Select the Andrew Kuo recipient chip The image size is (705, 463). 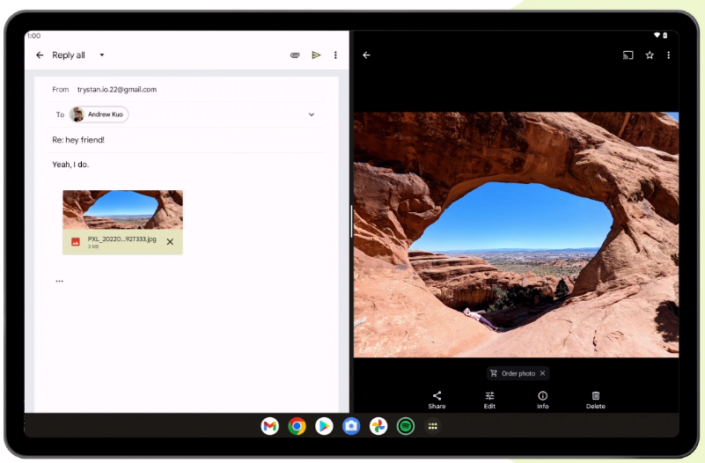coord(99,114)
